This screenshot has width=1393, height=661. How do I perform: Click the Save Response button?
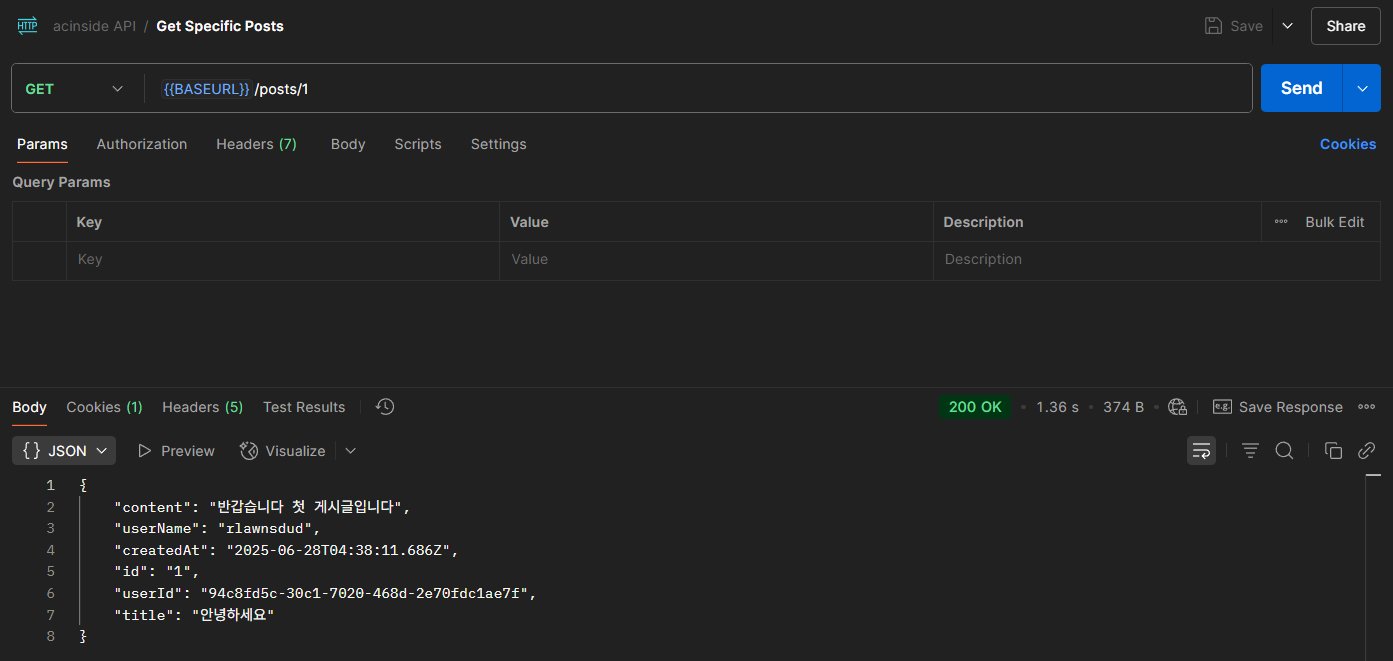click(1278, 407)
